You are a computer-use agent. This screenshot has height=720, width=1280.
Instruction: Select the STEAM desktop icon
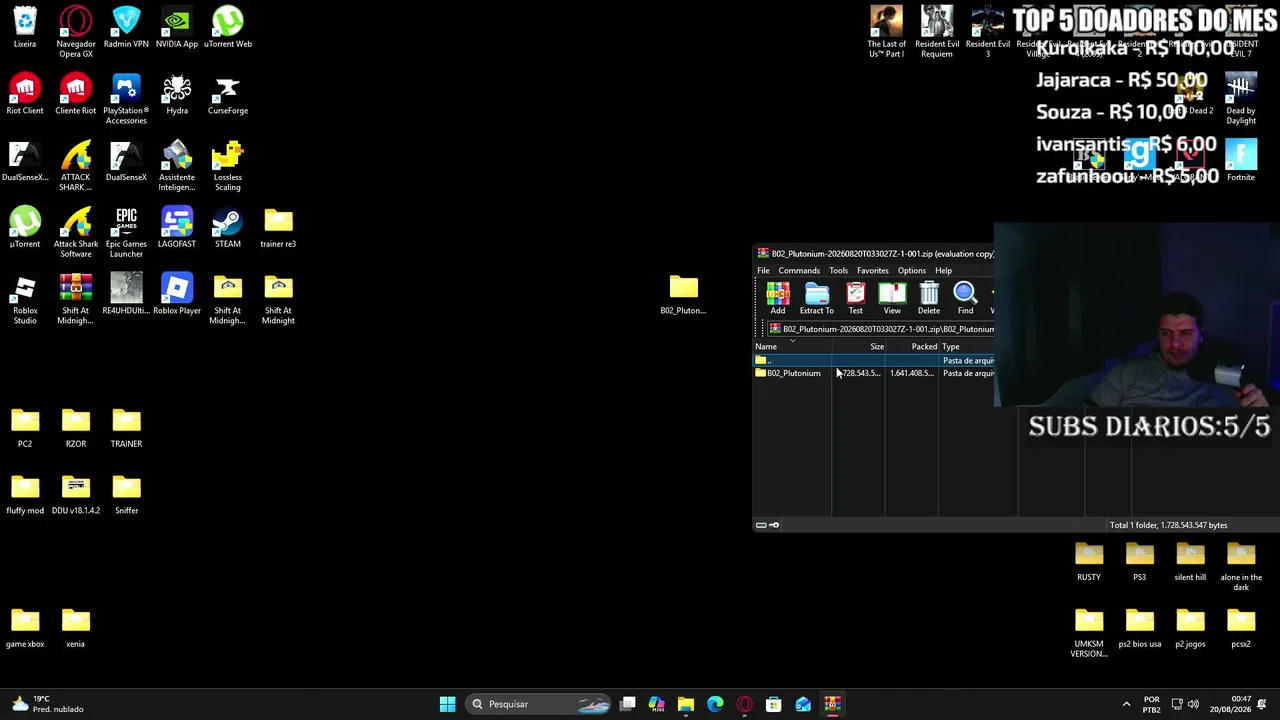tap(228, 228)
